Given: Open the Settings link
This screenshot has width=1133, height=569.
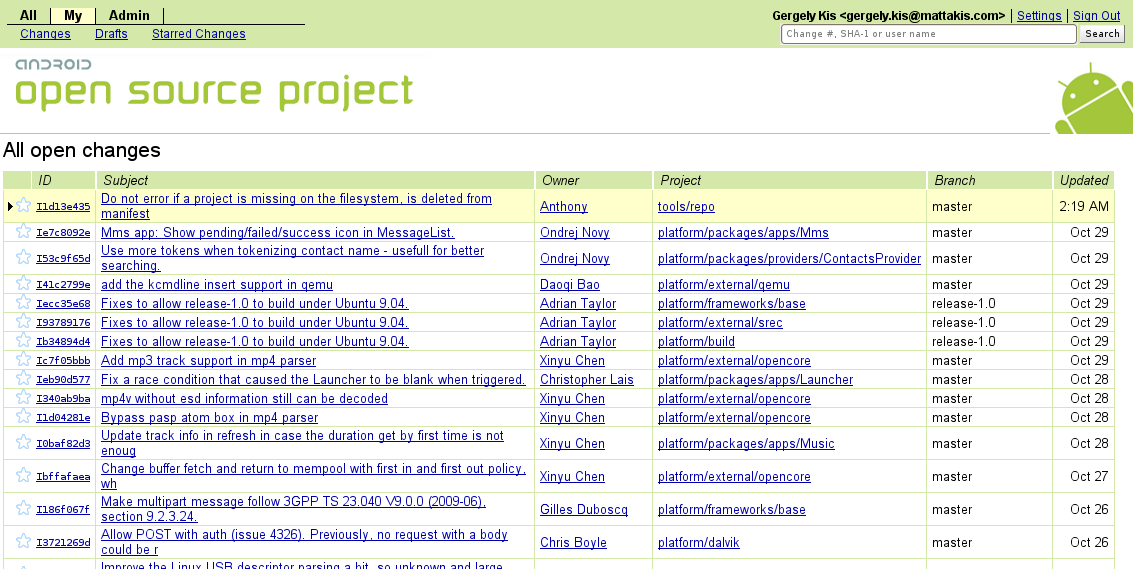Looking at the screenshot, I should point(1039,16).
